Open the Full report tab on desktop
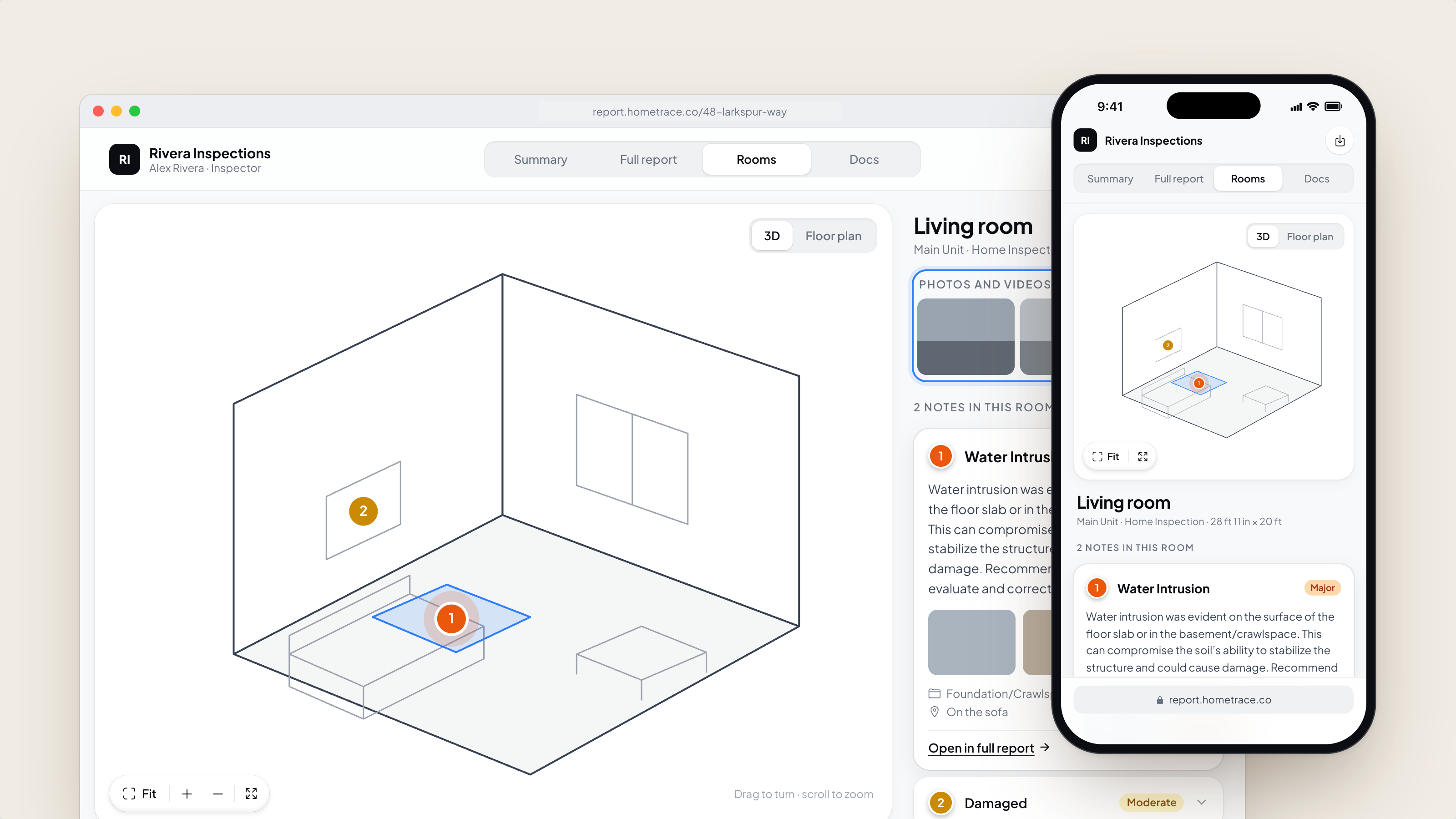1456x819 pixels. coord(648,159)
